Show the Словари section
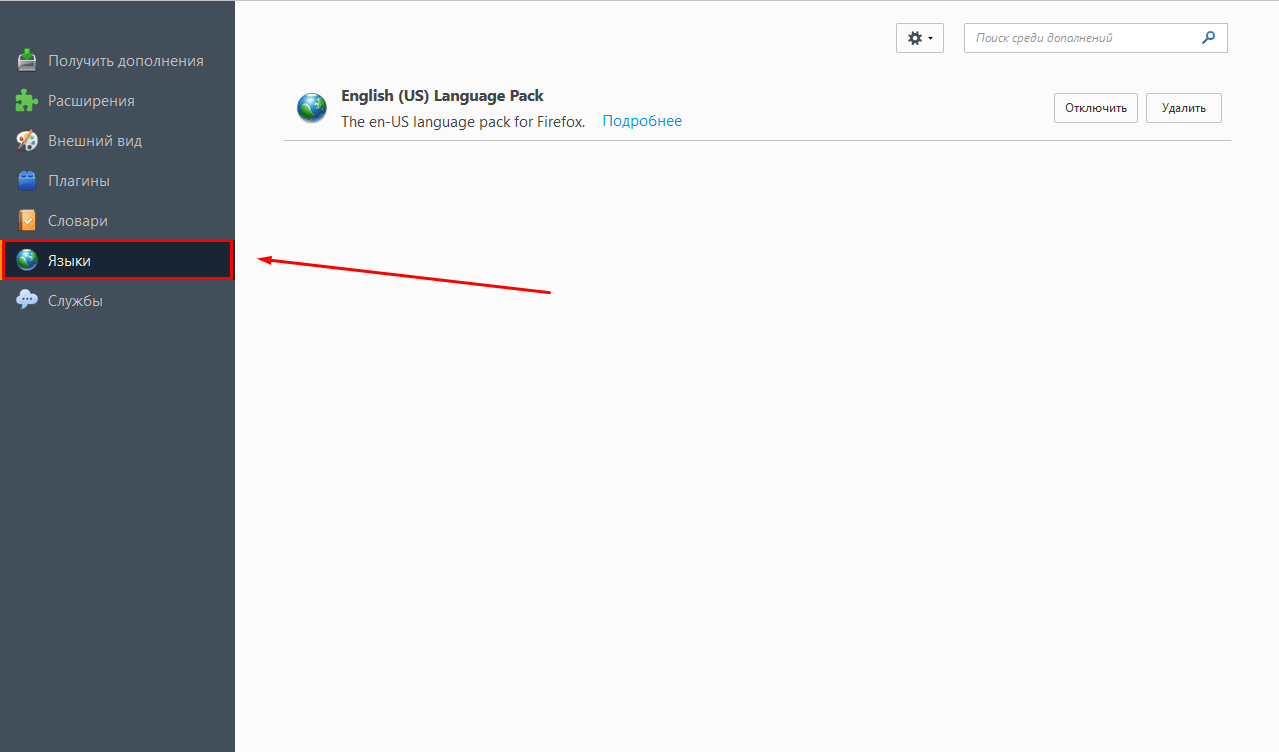Screen dimensions: 1279x752 pos(117,220)
